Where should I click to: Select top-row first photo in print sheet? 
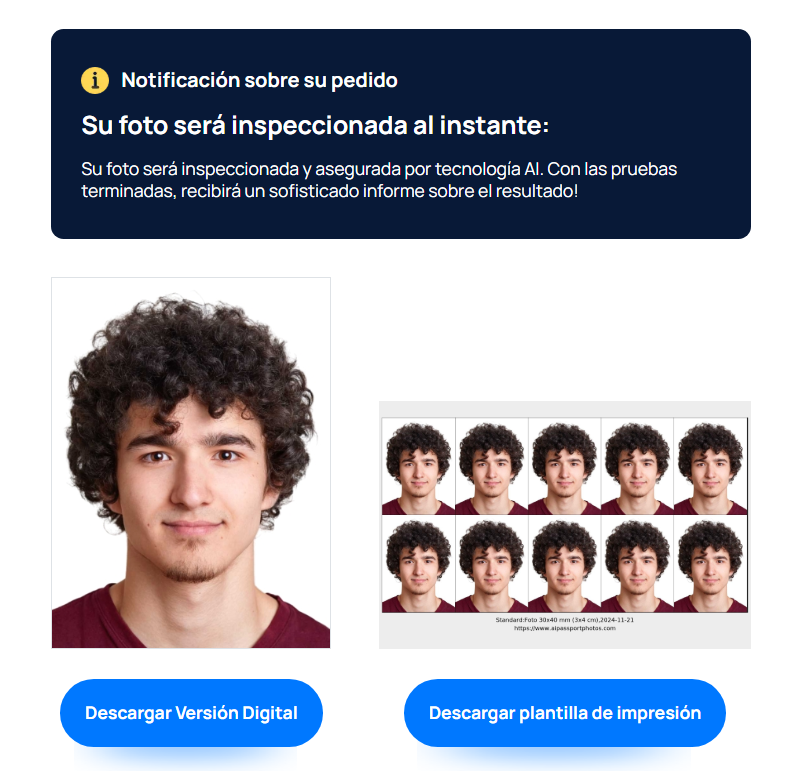[418, 466]
